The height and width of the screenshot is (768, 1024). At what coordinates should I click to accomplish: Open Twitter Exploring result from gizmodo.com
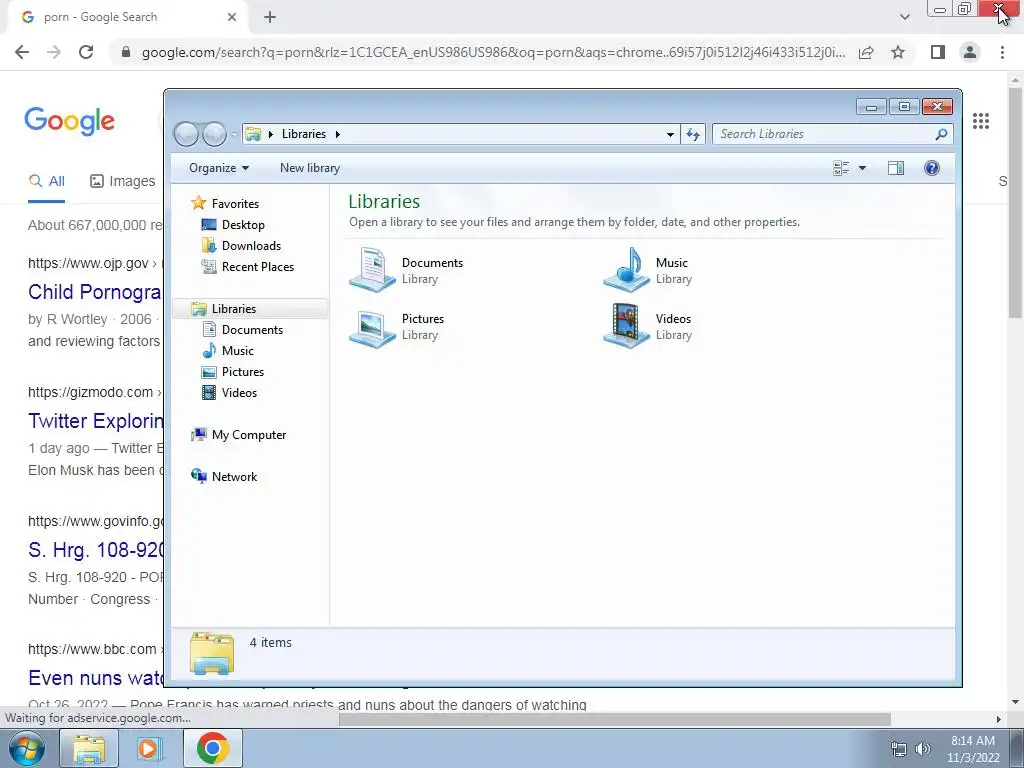tap(95, 421)
